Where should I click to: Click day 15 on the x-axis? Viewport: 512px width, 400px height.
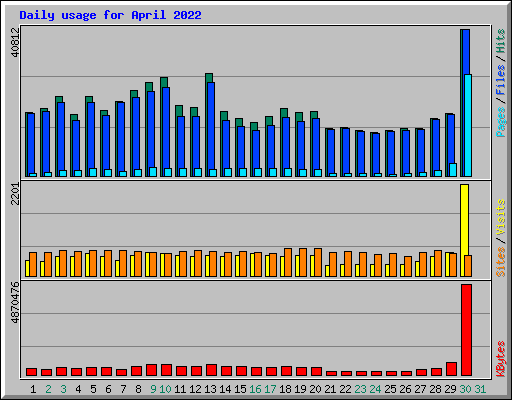click(x=240, y=389)
